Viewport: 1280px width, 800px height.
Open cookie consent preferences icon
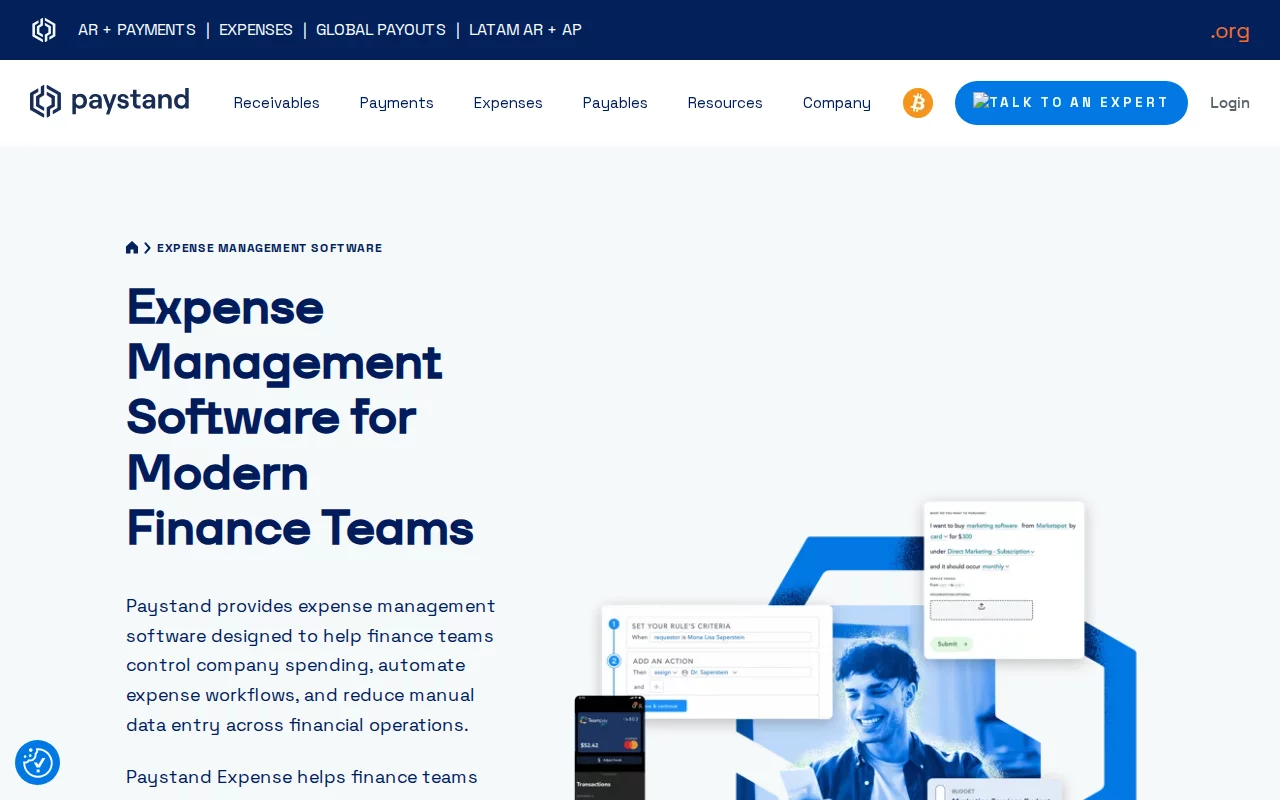(38, 762)
